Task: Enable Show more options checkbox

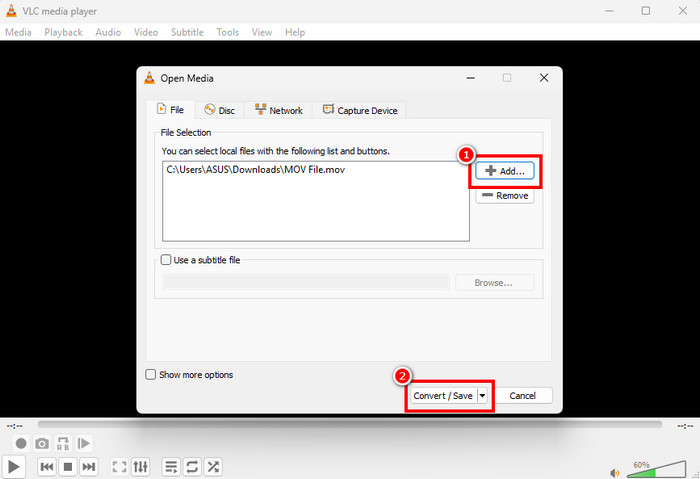Action: (x=151, y=375)
